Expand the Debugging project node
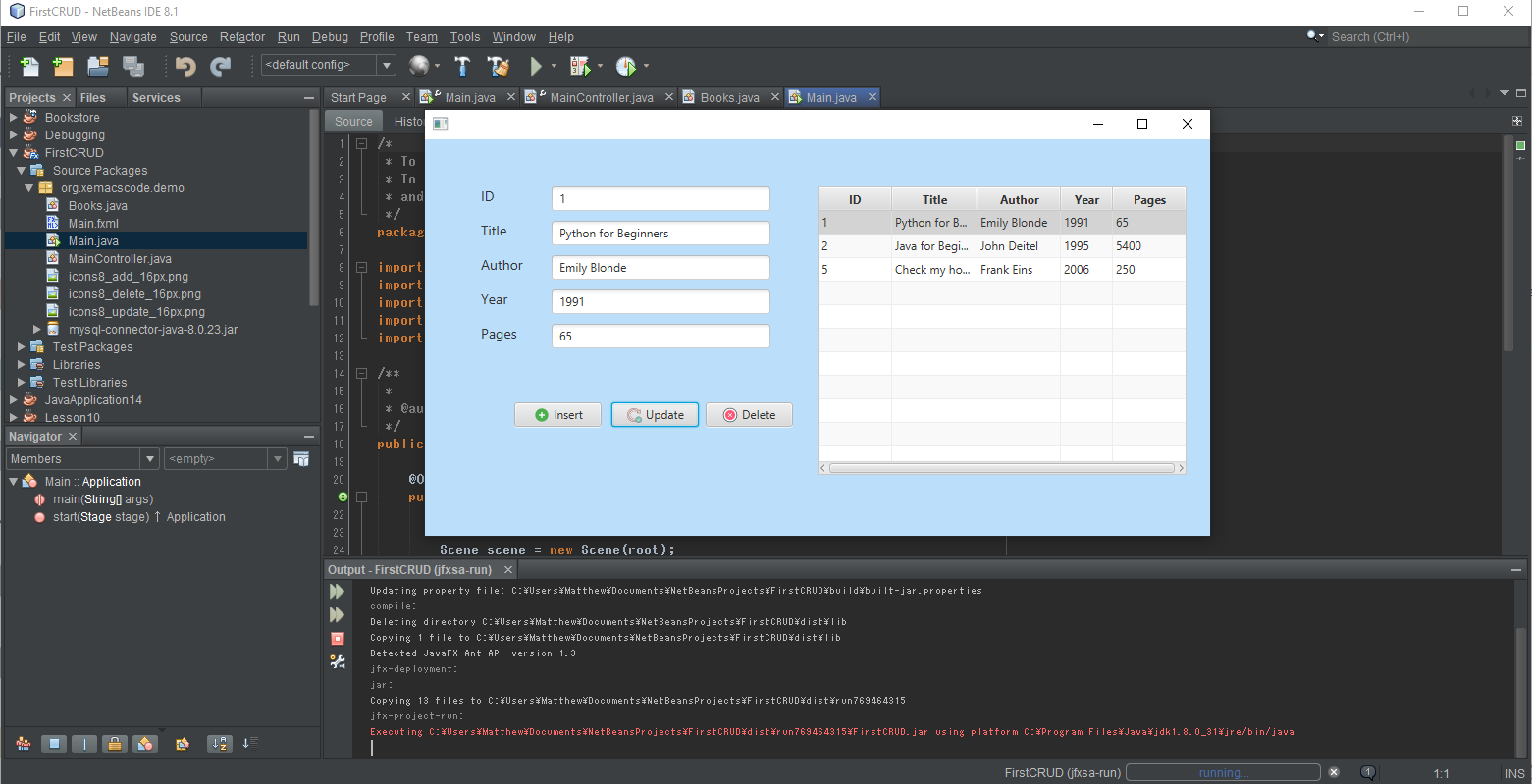Image resolution: width=1532 pixels, height=784 pixels. click(13, 135)
